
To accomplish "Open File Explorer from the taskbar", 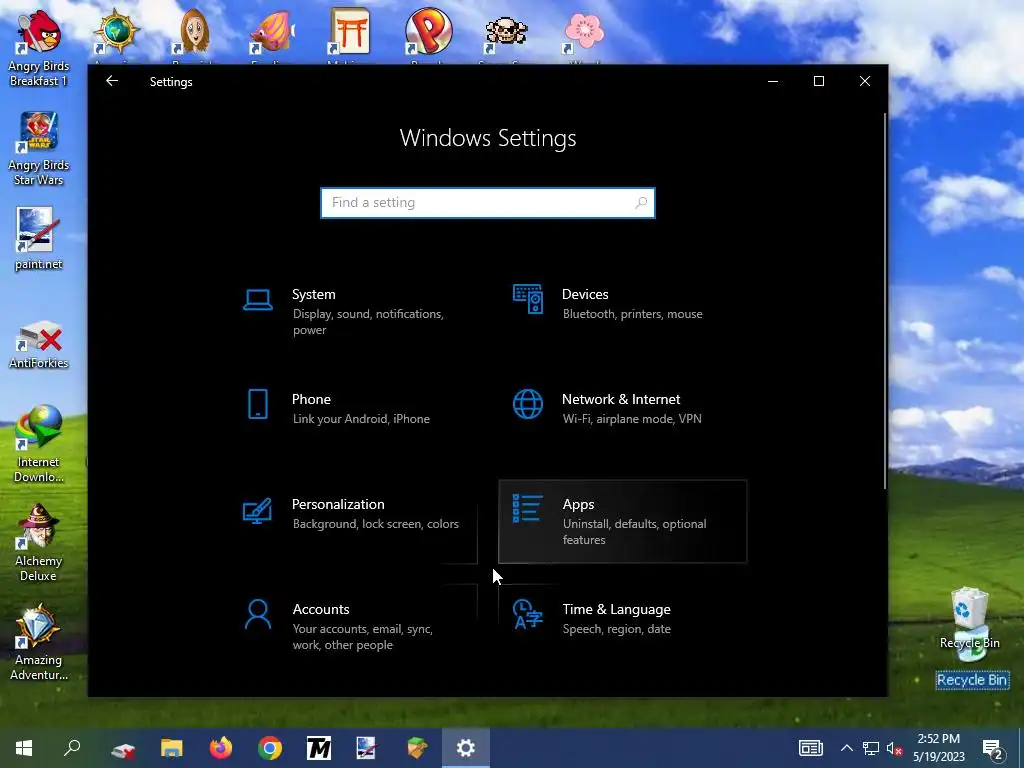I will point(172,748).
